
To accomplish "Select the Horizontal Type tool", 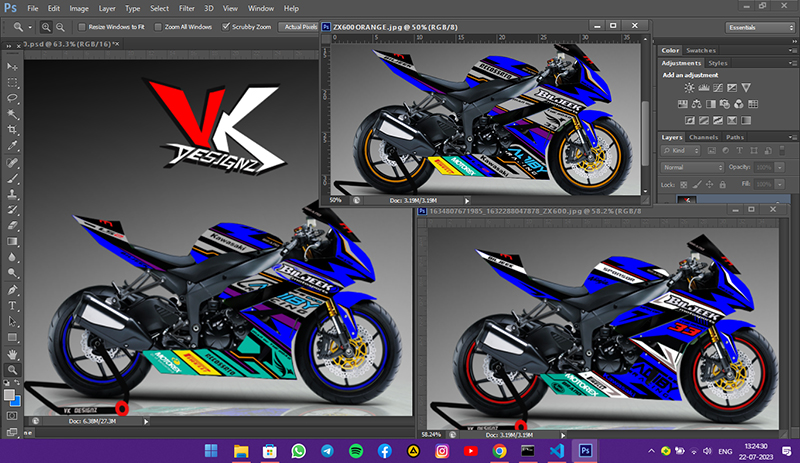I will click(x=12, y=305).
